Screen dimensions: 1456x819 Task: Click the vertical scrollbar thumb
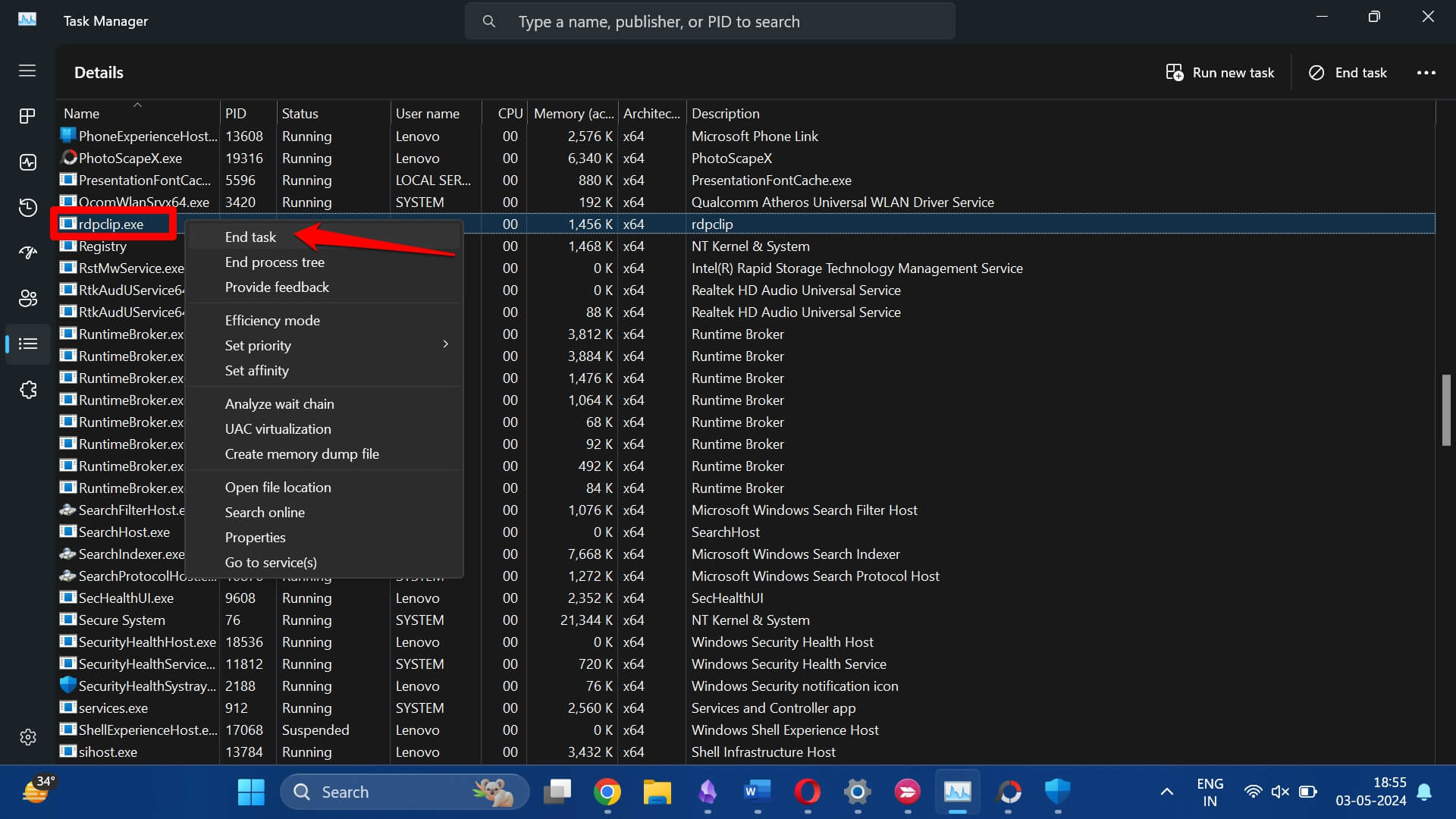[1445, 409]
